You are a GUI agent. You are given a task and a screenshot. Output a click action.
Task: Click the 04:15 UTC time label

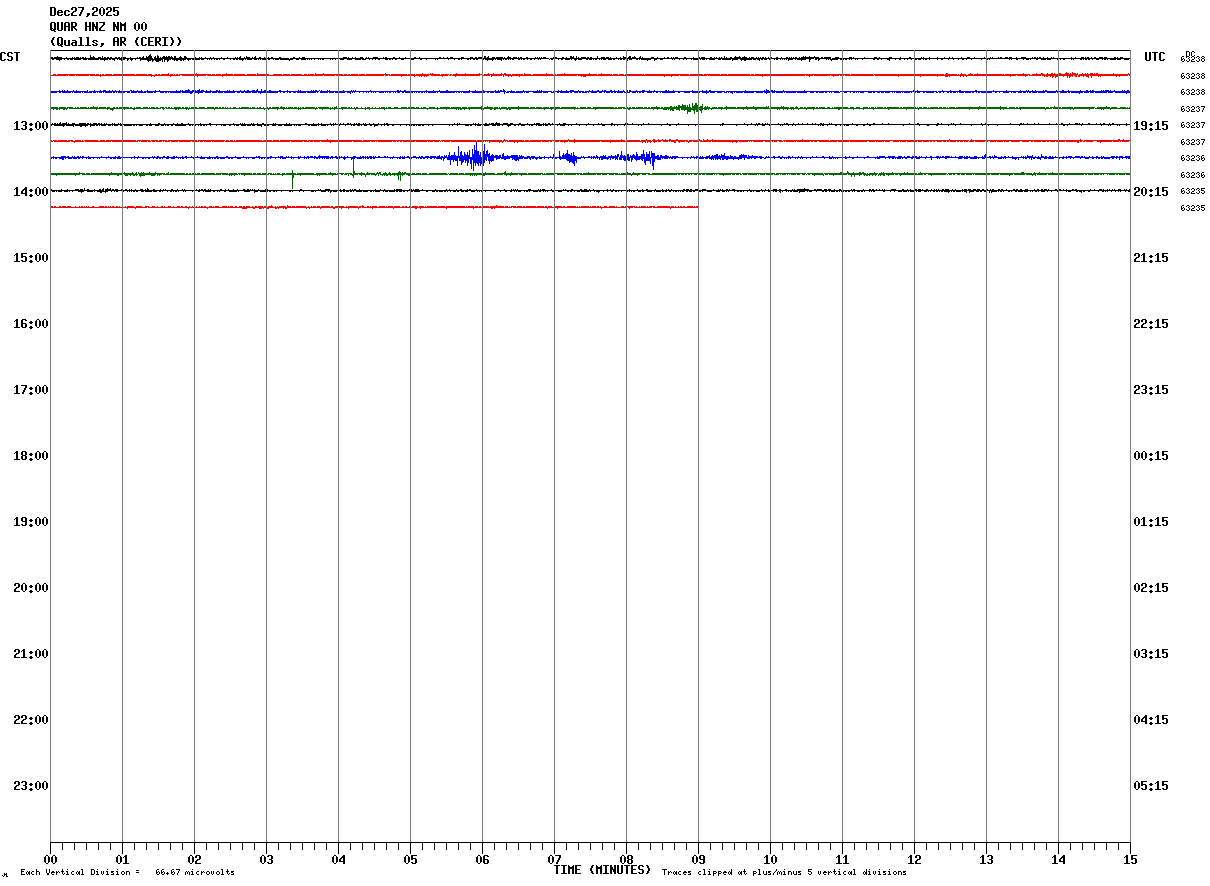tap(1151, 720)
